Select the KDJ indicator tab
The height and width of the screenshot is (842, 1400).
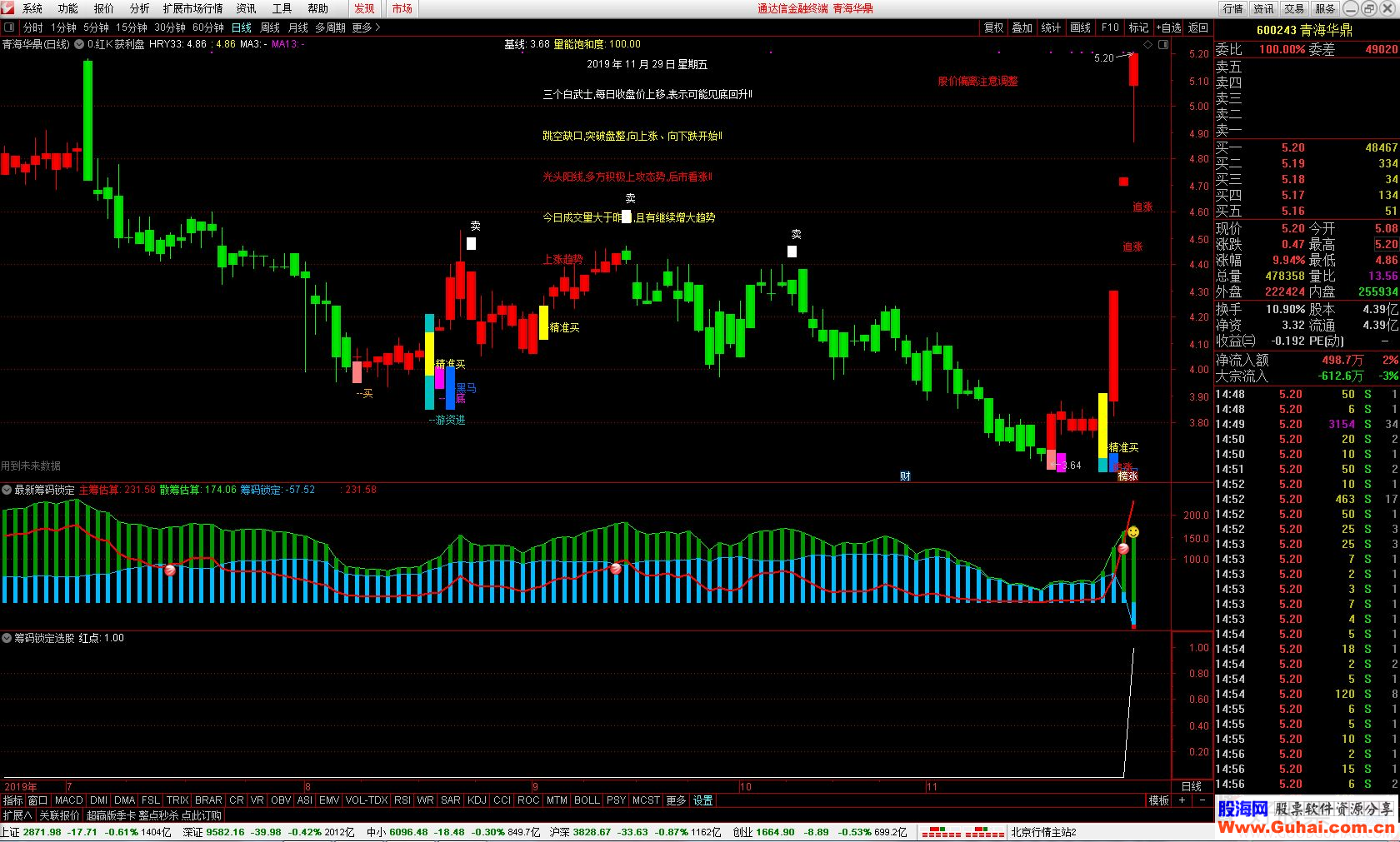pos(477,800)
